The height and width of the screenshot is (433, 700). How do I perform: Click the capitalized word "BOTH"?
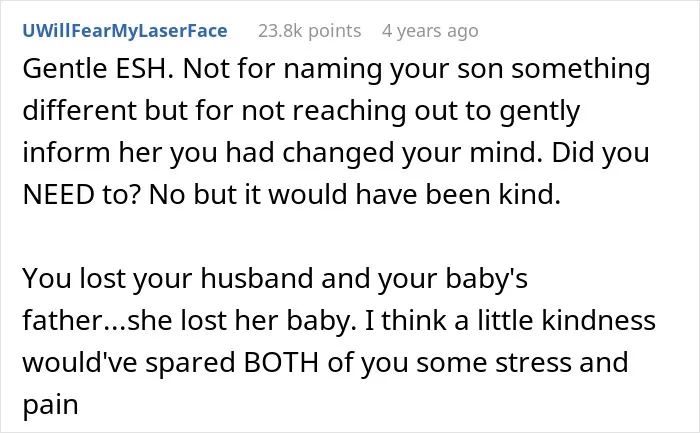pyautogui.click(x=281, y=362)
